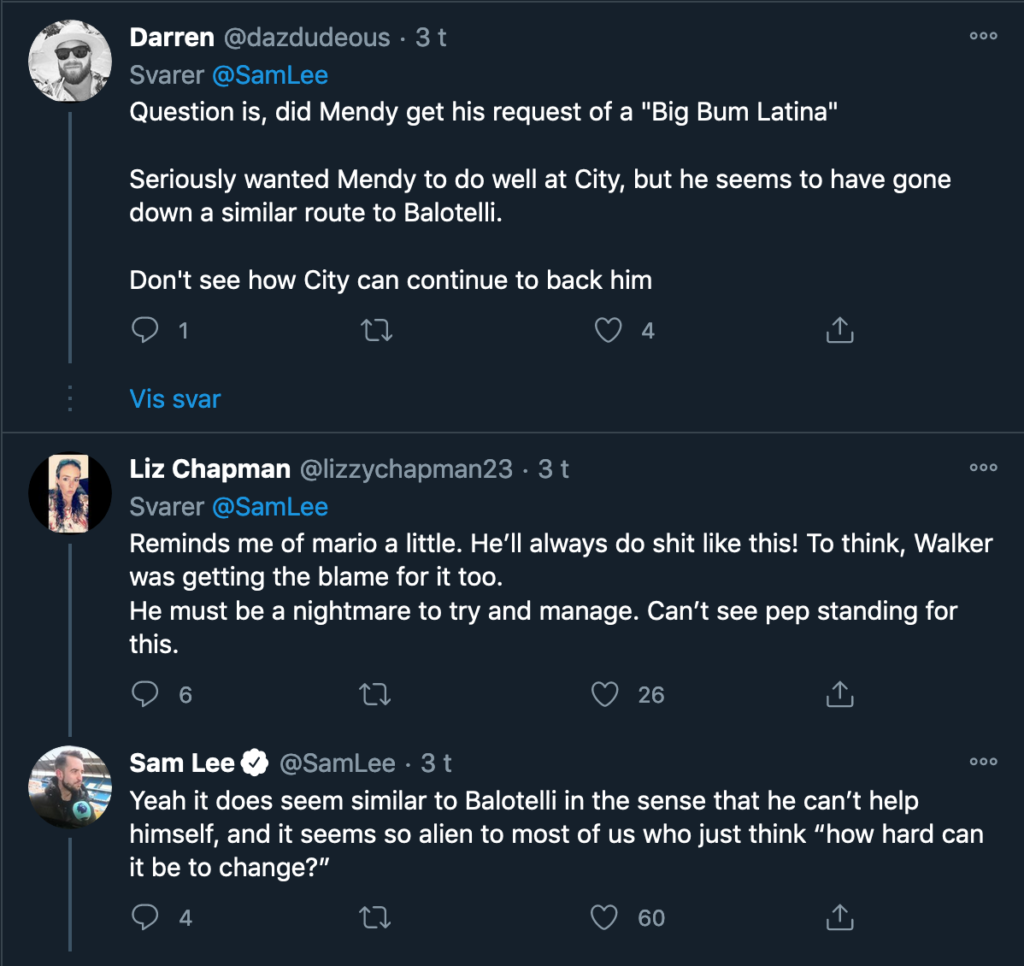Share Darren's tweet

point(840,329)
